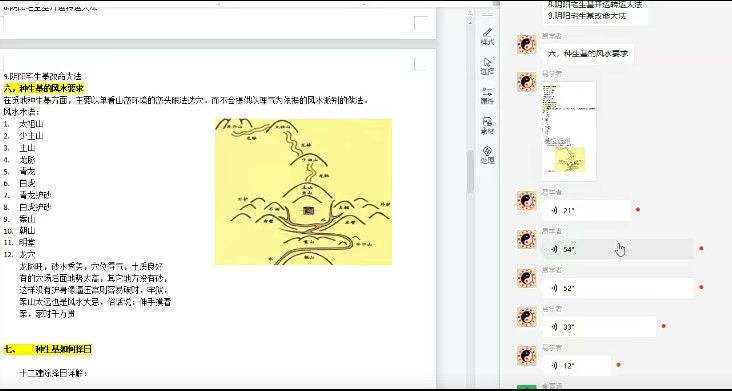Click avatar beside the 21" voice message

(527, 201)
